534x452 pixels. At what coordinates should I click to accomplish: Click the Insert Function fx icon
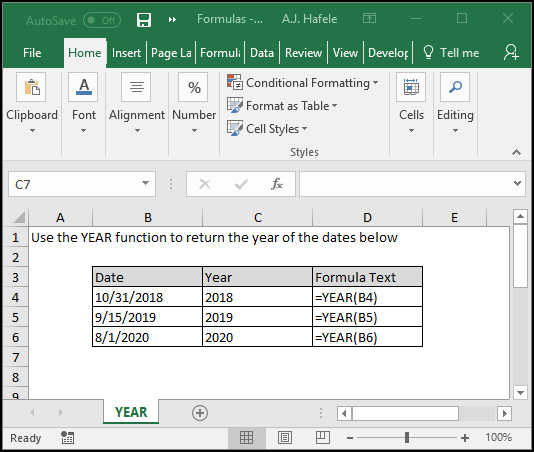point(277,184)
